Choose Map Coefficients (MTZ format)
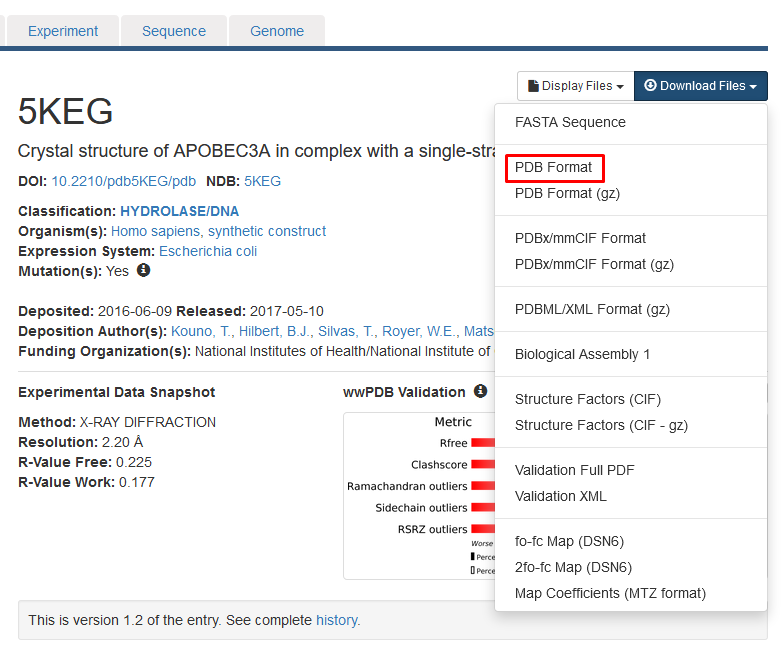The height and width of the screenshot is (662, 784). 610,593
